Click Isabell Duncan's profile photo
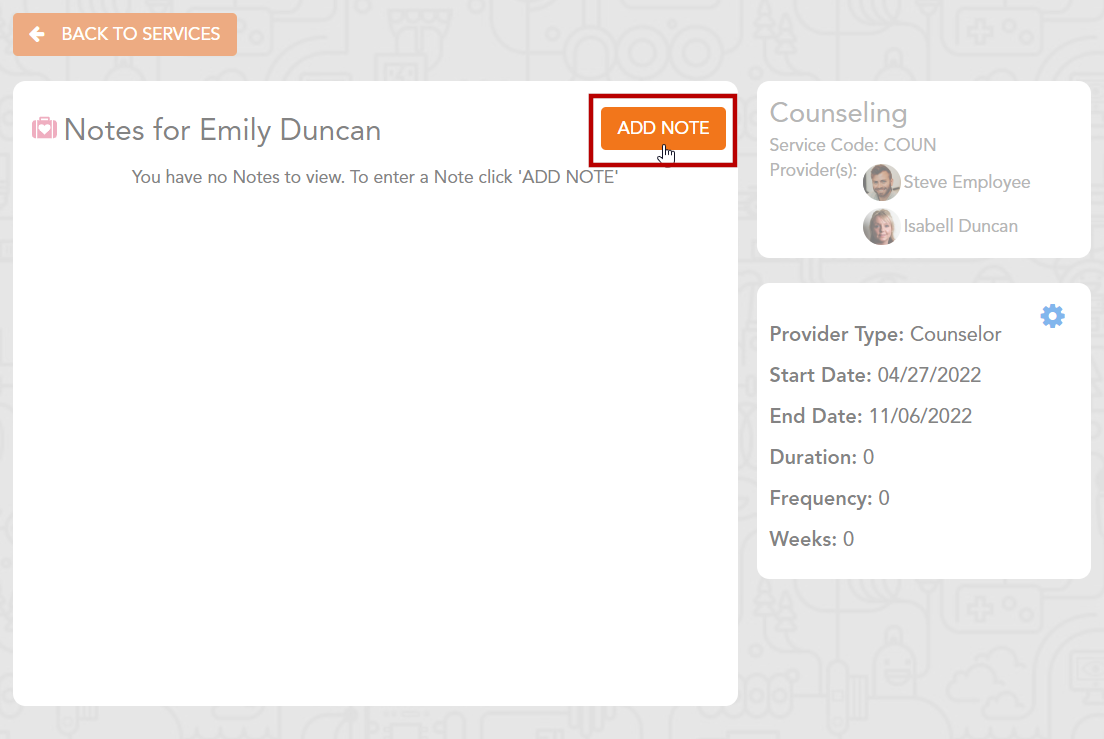 coord(881,226)
